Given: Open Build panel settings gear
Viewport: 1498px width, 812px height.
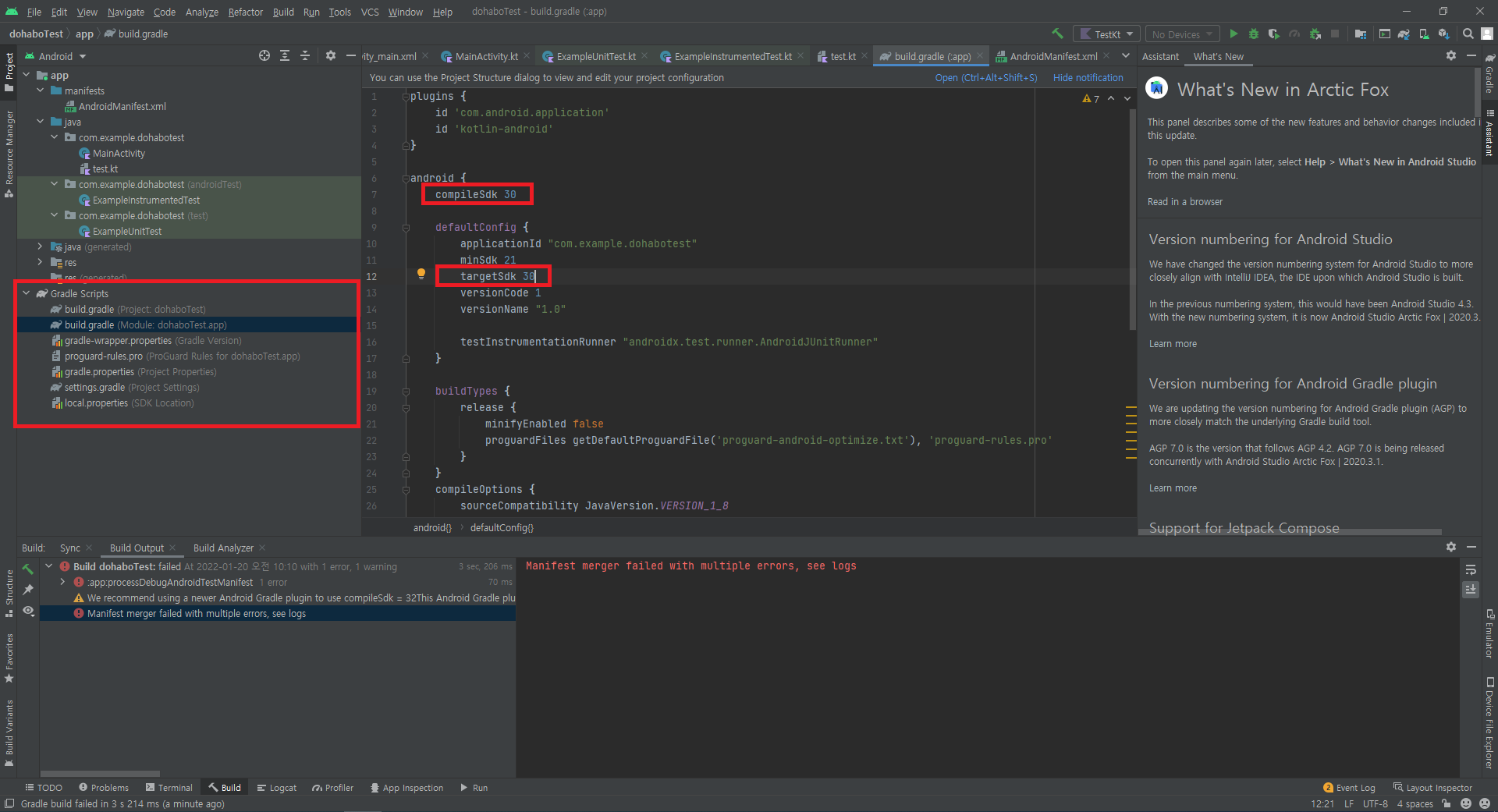Looking at the screenshot, I should coord(1451,547).
